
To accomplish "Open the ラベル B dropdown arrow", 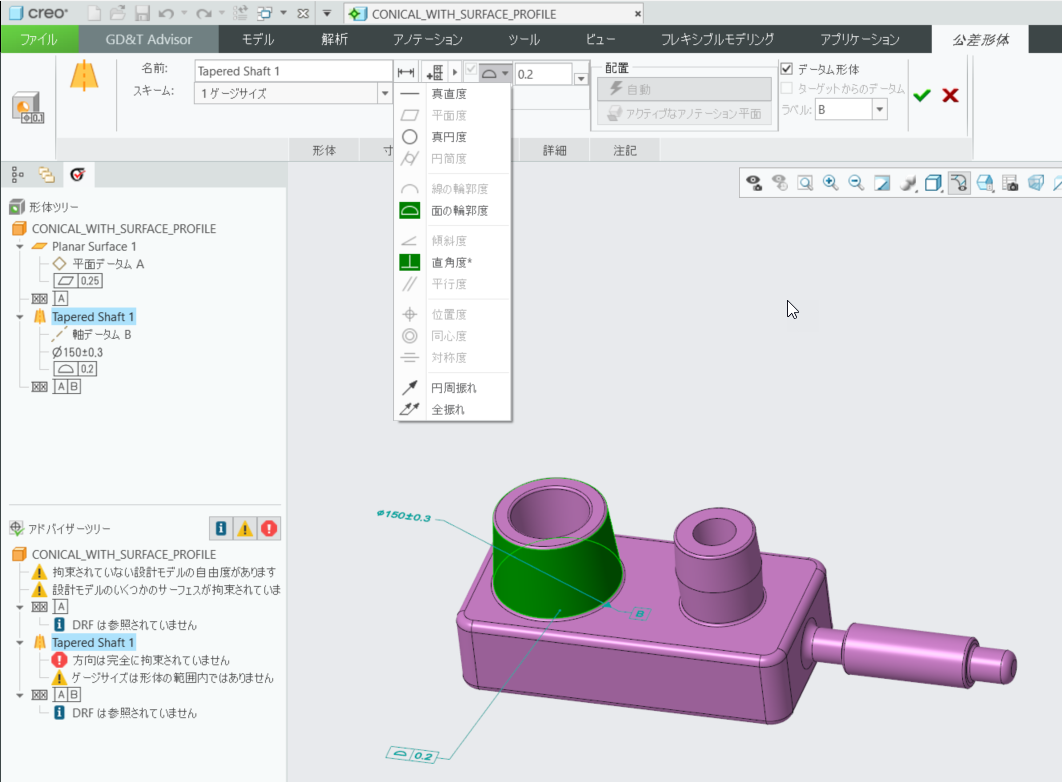I will pyautogui.click(x=879, y=109).
